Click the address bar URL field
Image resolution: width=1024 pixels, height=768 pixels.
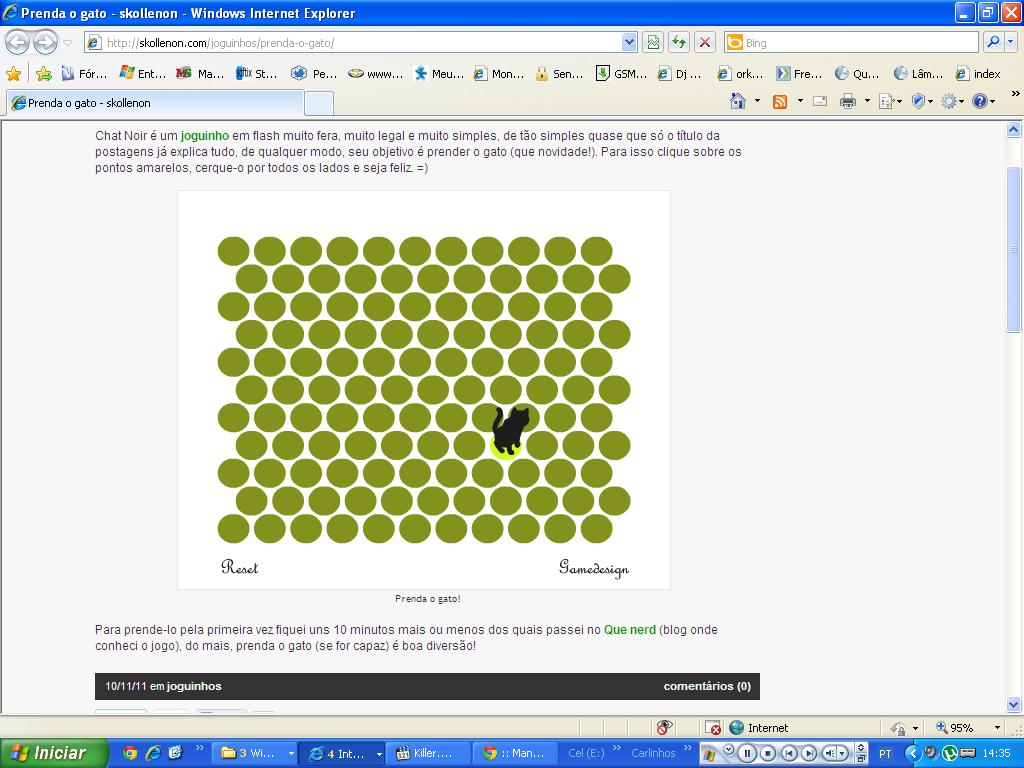click(353, 43)
